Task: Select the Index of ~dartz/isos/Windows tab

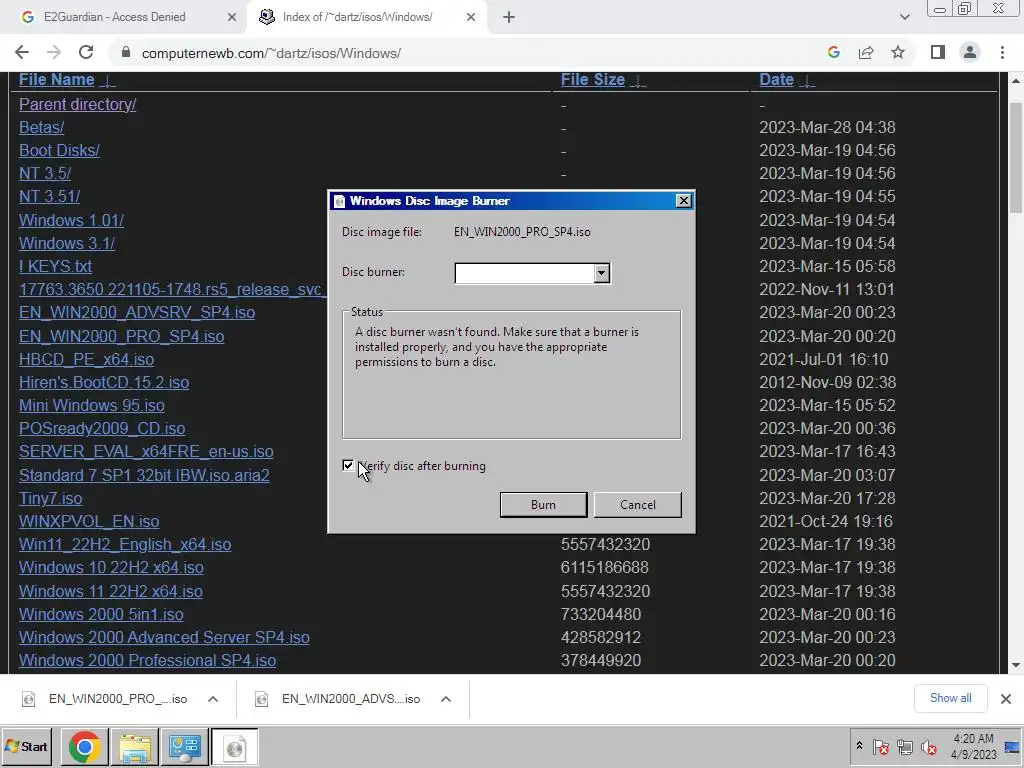Action: click(357, 17)
